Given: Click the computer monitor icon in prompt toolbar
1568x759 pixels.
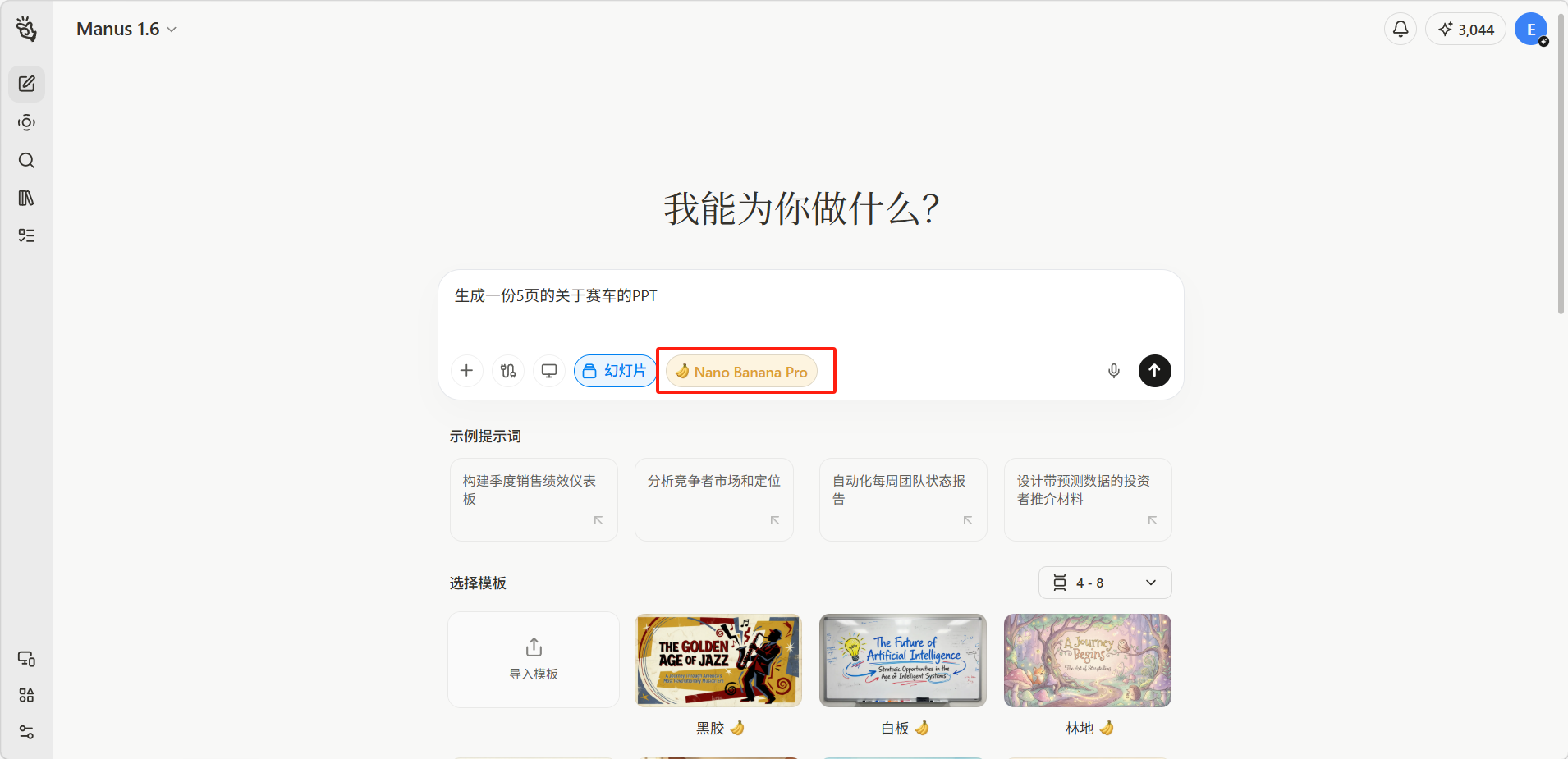Looking at the screenshot, I should [x=549, y=371].
